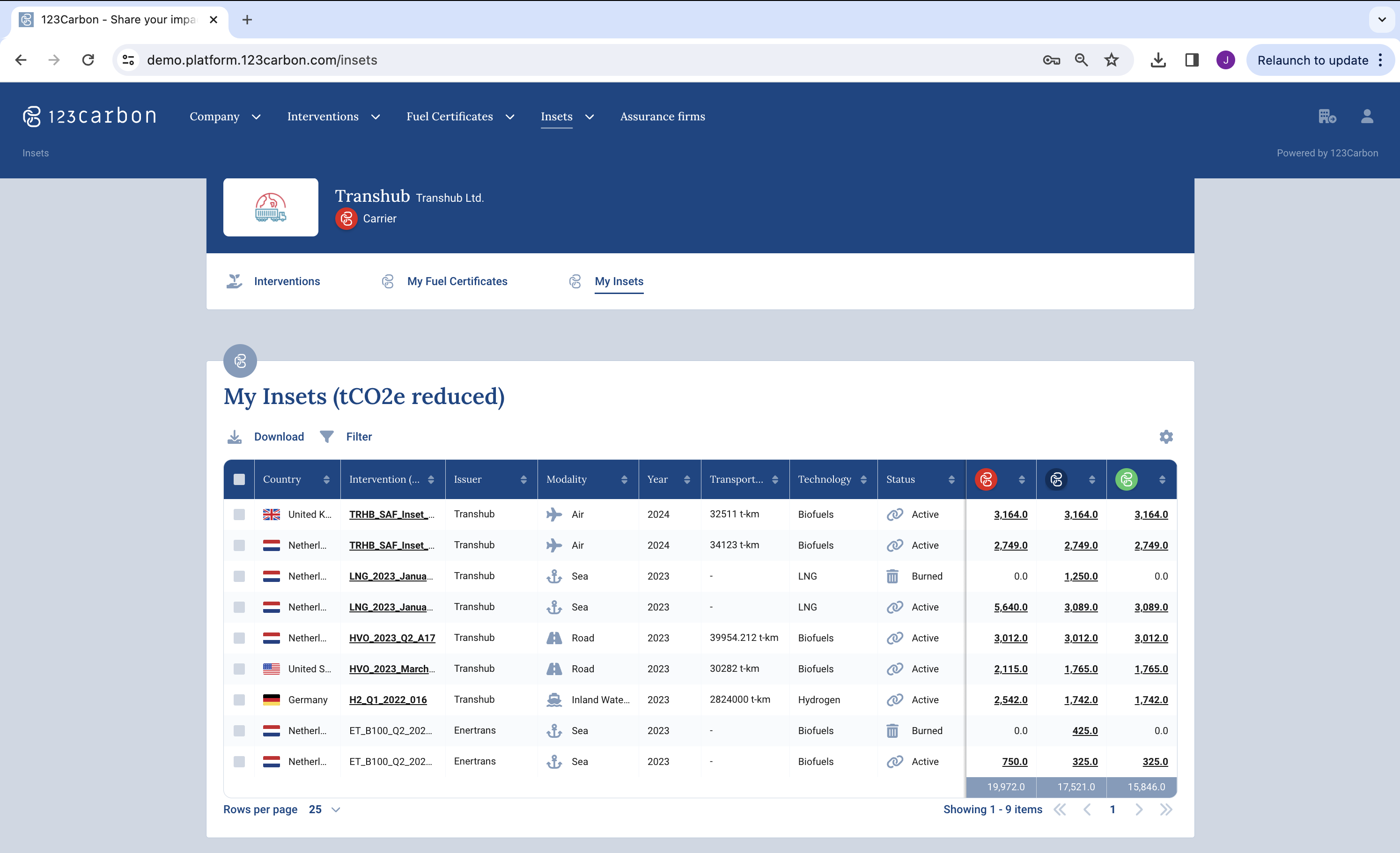Open the HVO_2023_Q2_A17 intervention link
This screenshot has width=1400, height=853.
[392, 638]
